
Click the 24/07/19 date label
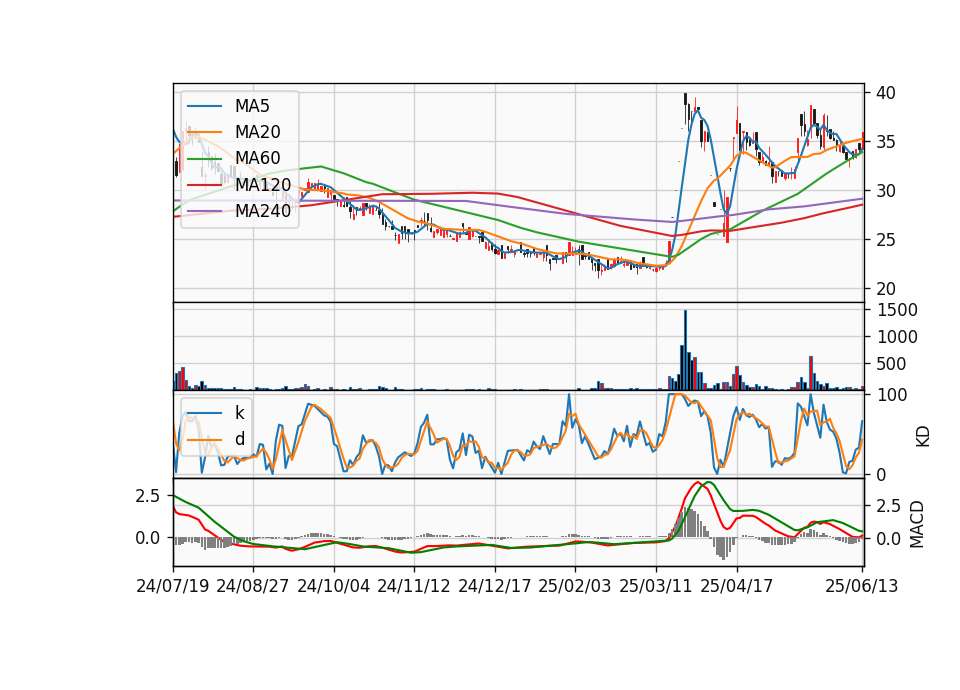coord(173,586)
